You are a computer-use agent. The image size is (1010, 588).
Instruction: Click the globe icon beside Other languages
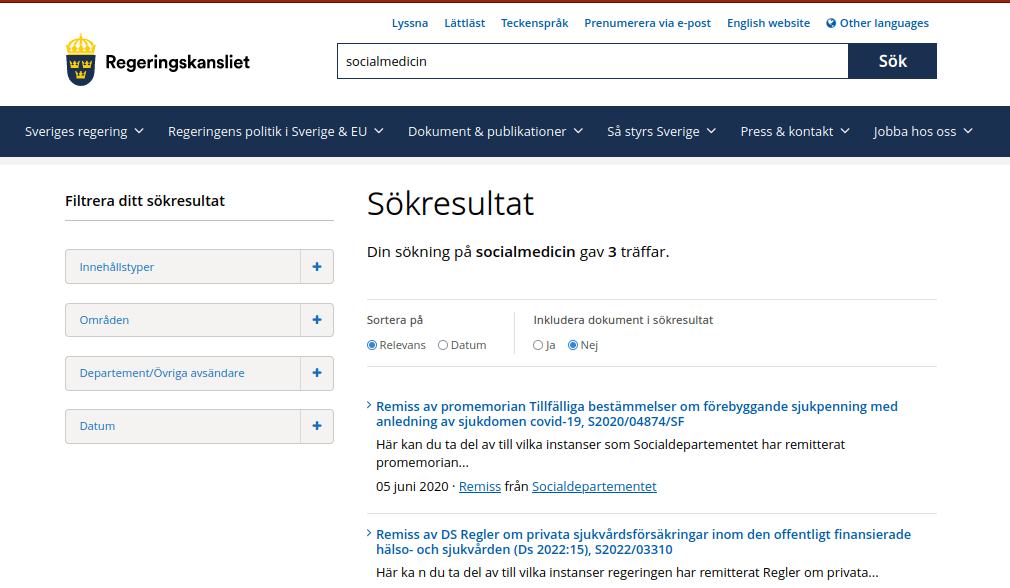tap(829, 22)
